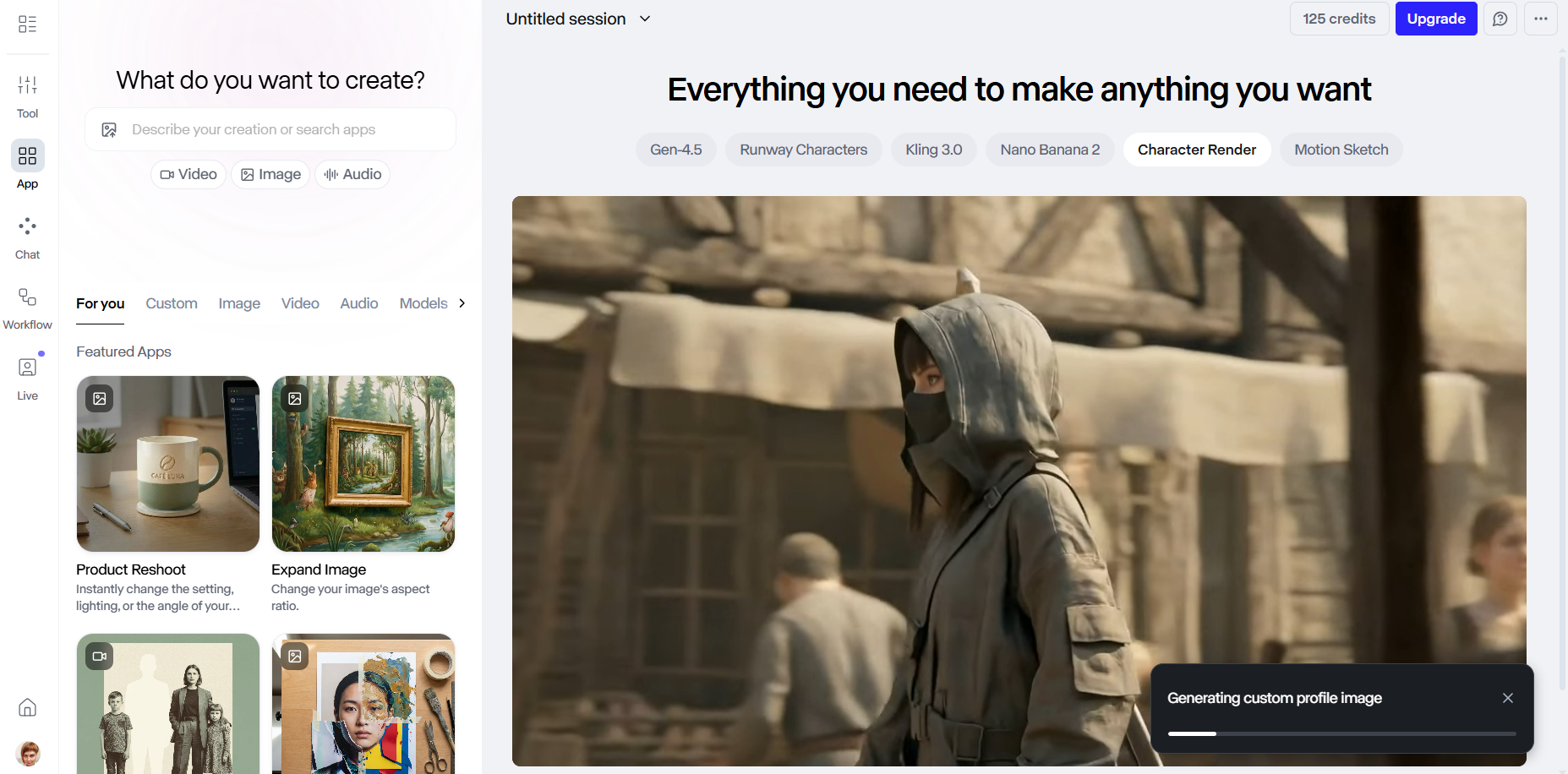Toggle the Audio creation filter
Image resolution: width=1568 pixels, height=774 pixels.
point(352,174)
